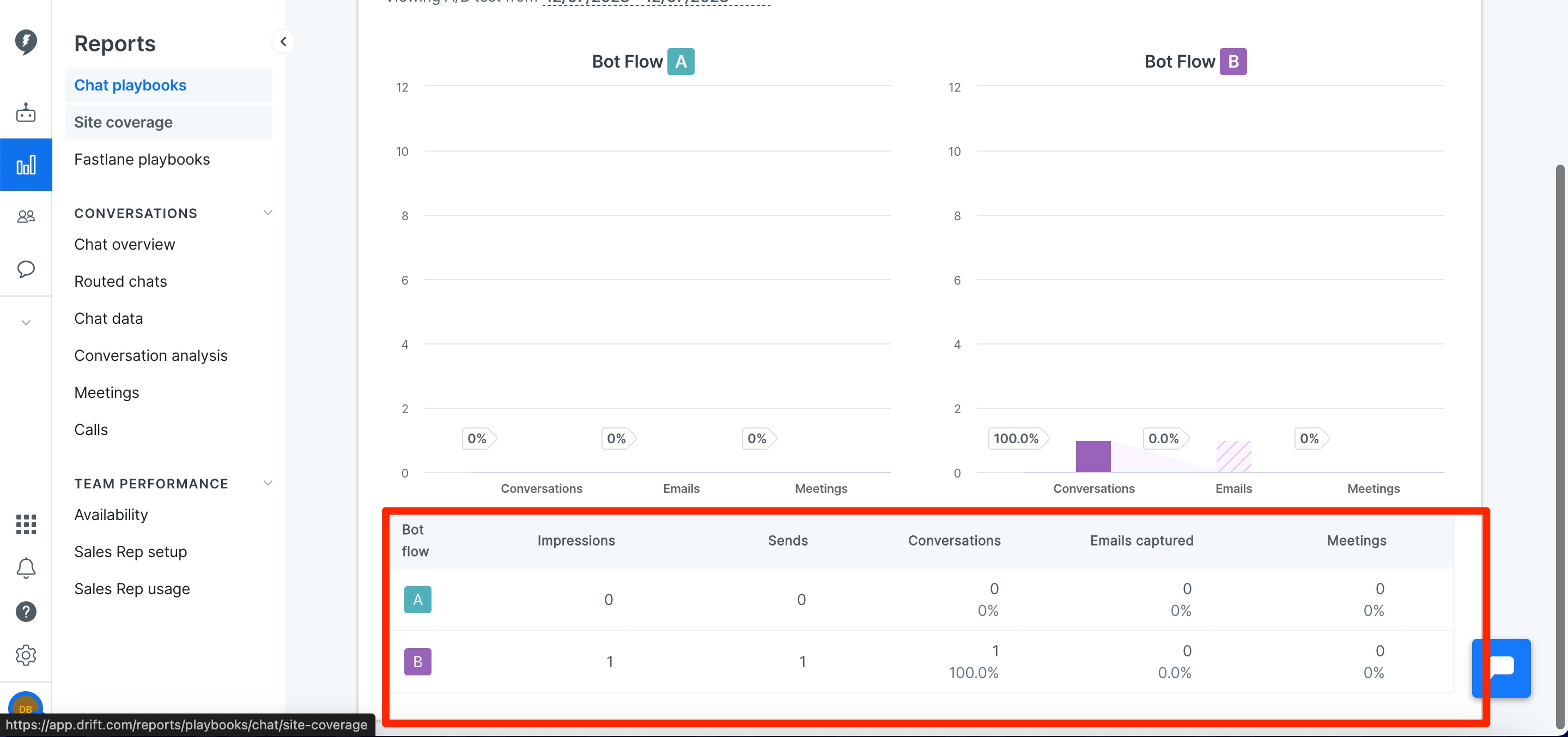The width and height of the screenshot is (1568, 737).
Task: Collapse the Conversations section chevron
Action: [267, 213]
